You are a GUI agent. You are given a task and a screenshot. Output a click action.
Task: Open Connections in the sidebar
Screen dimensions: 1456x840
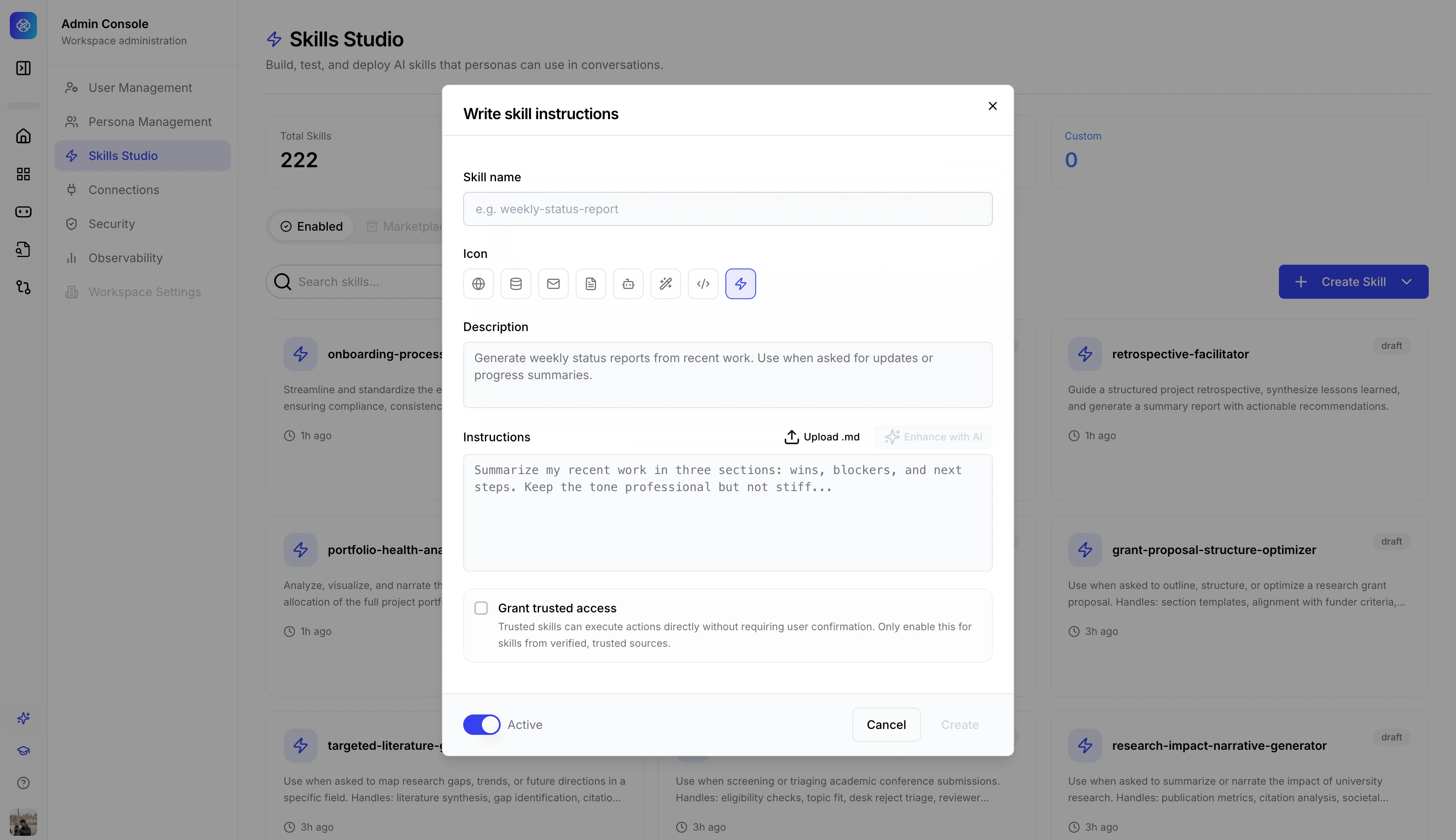pyautogui.click(x=143, y=190)
